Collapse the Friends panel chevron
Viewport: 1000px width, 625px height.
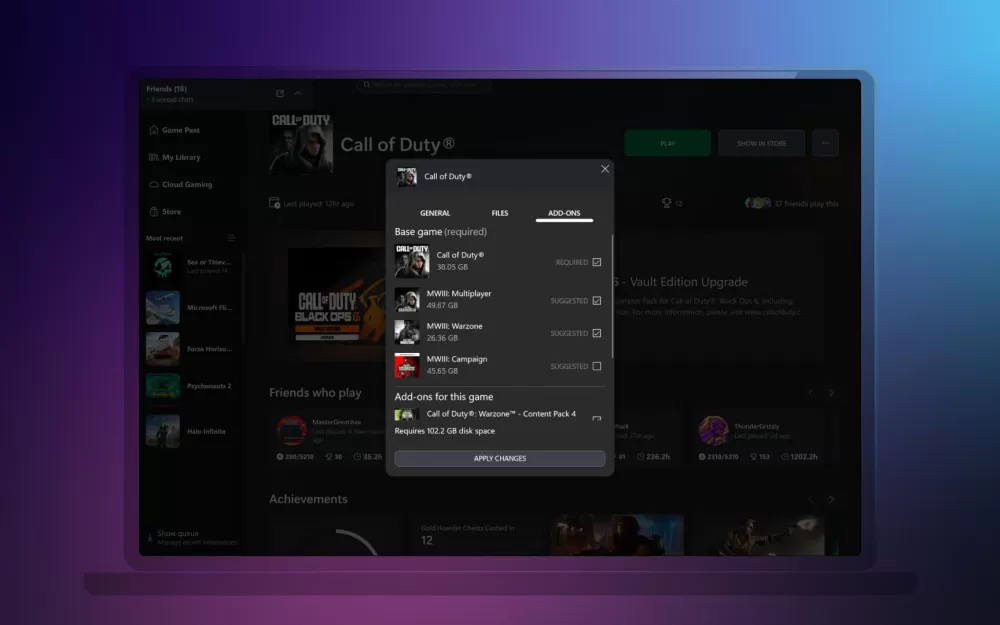(298, 93)
